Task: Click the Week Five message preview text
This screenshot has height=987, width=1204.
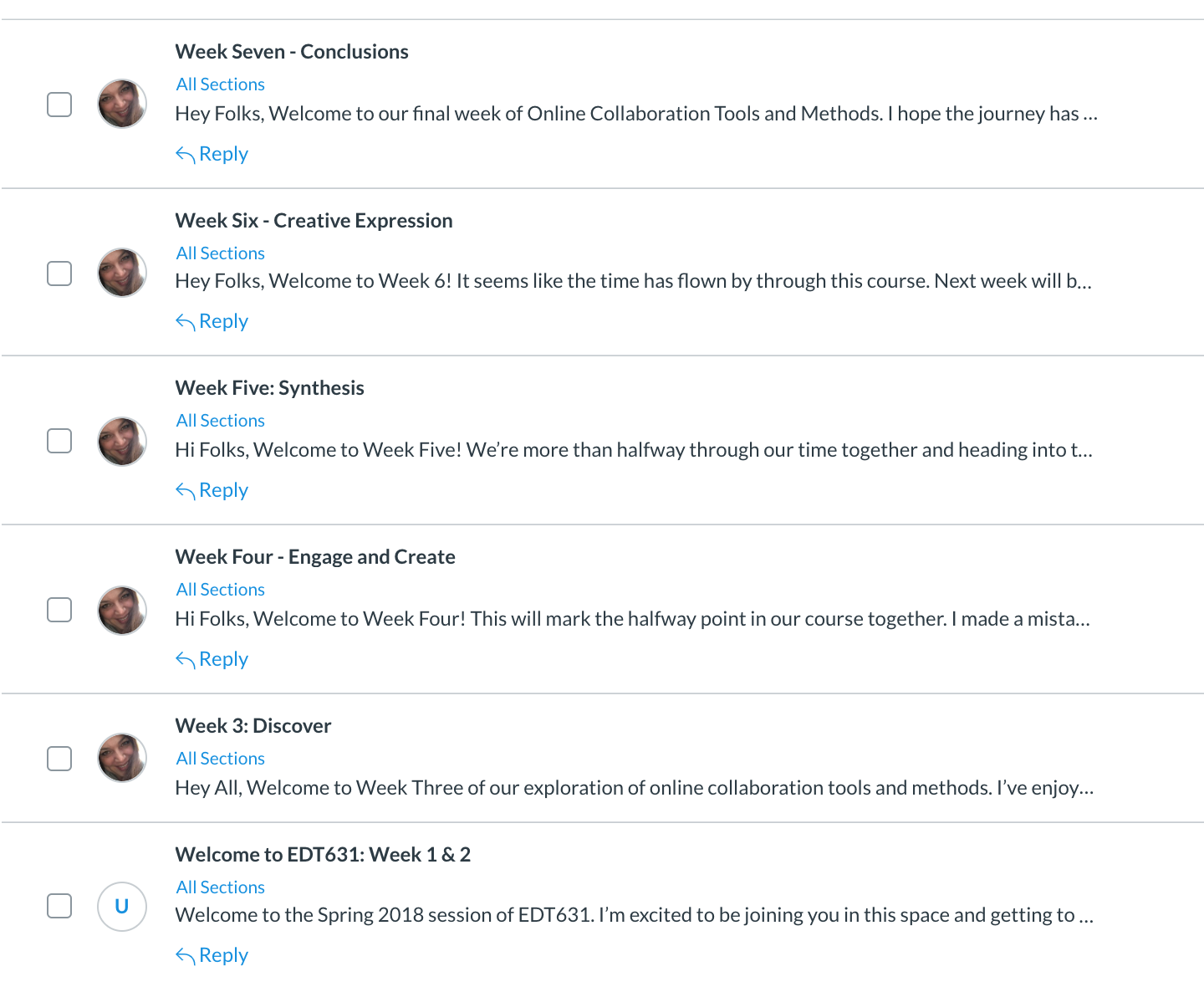Action: click(x=634, y=450)
